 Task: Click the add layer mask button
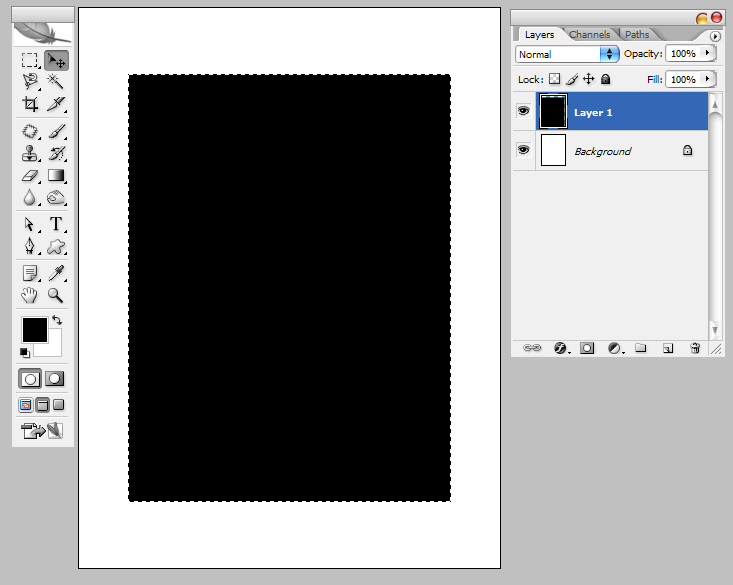587,348
